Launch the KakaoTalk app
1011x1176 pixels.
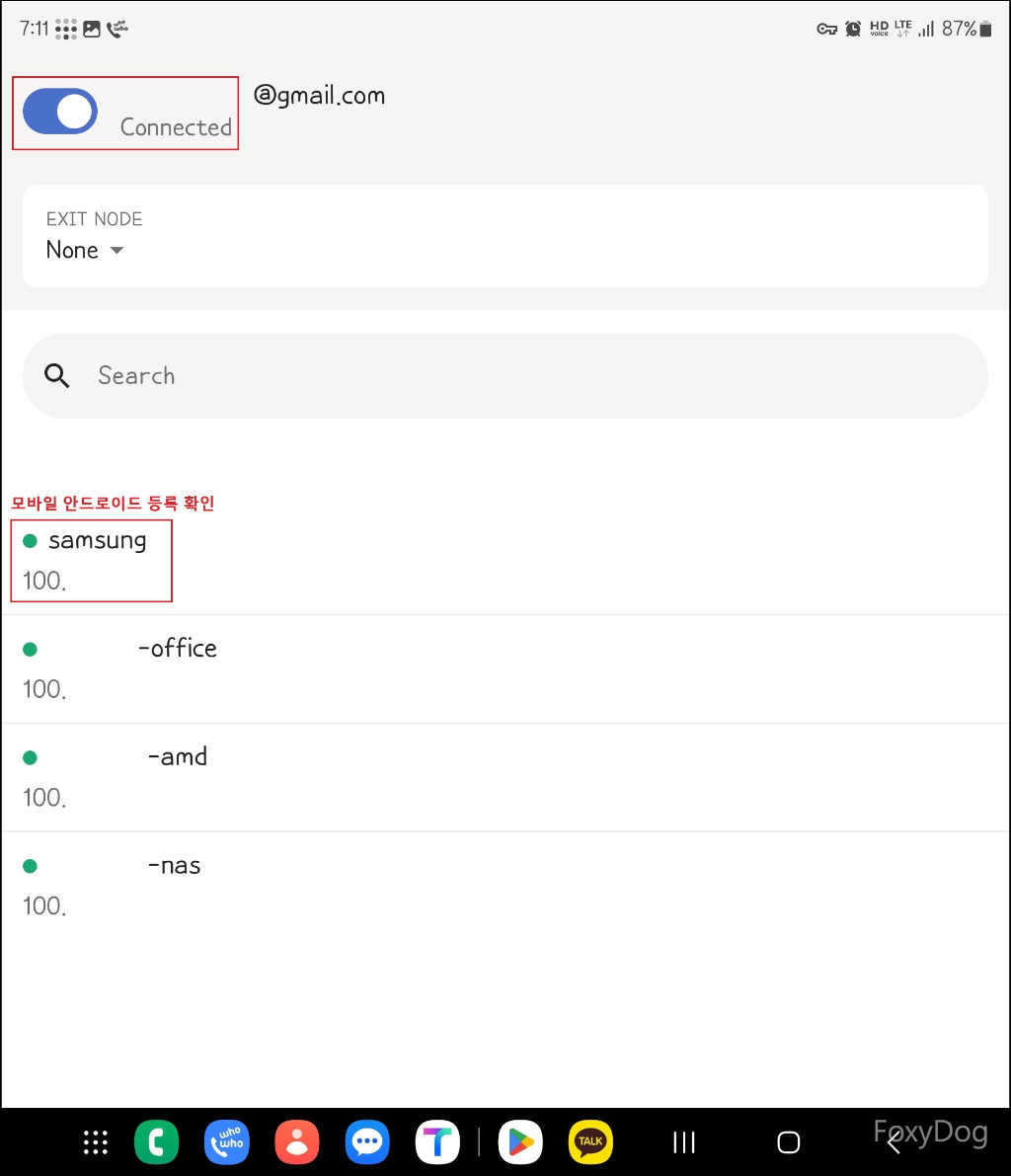coord(591,1142)
